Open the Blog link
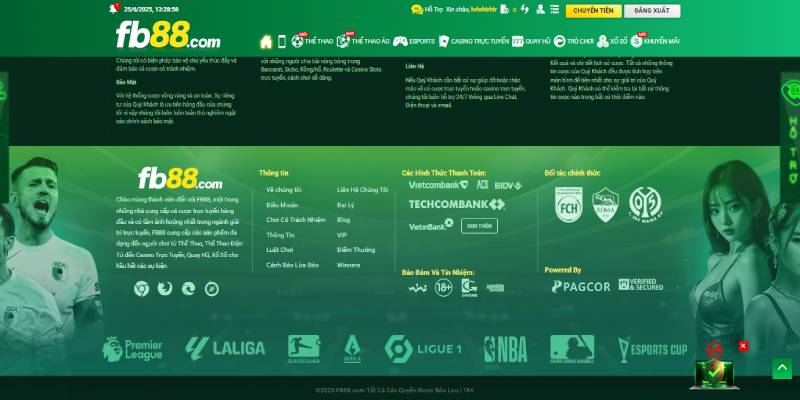Viewport: 800px width, 400px height. [x=343, y=220]
